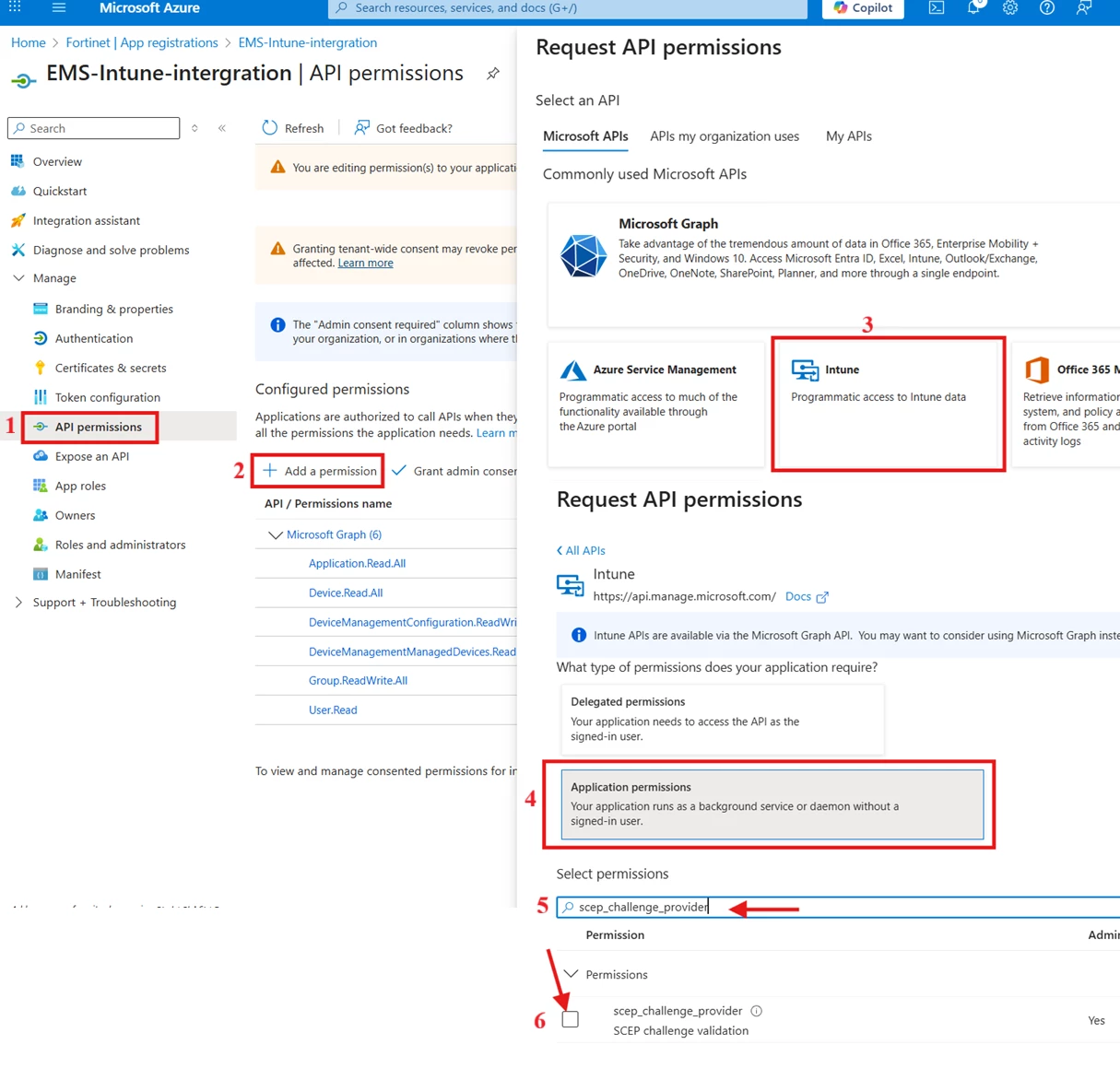Click the Manifest icon in sidebar
Viewport: 1120px width, 1068px height.
pyautogui.click(x=40, y=574)
